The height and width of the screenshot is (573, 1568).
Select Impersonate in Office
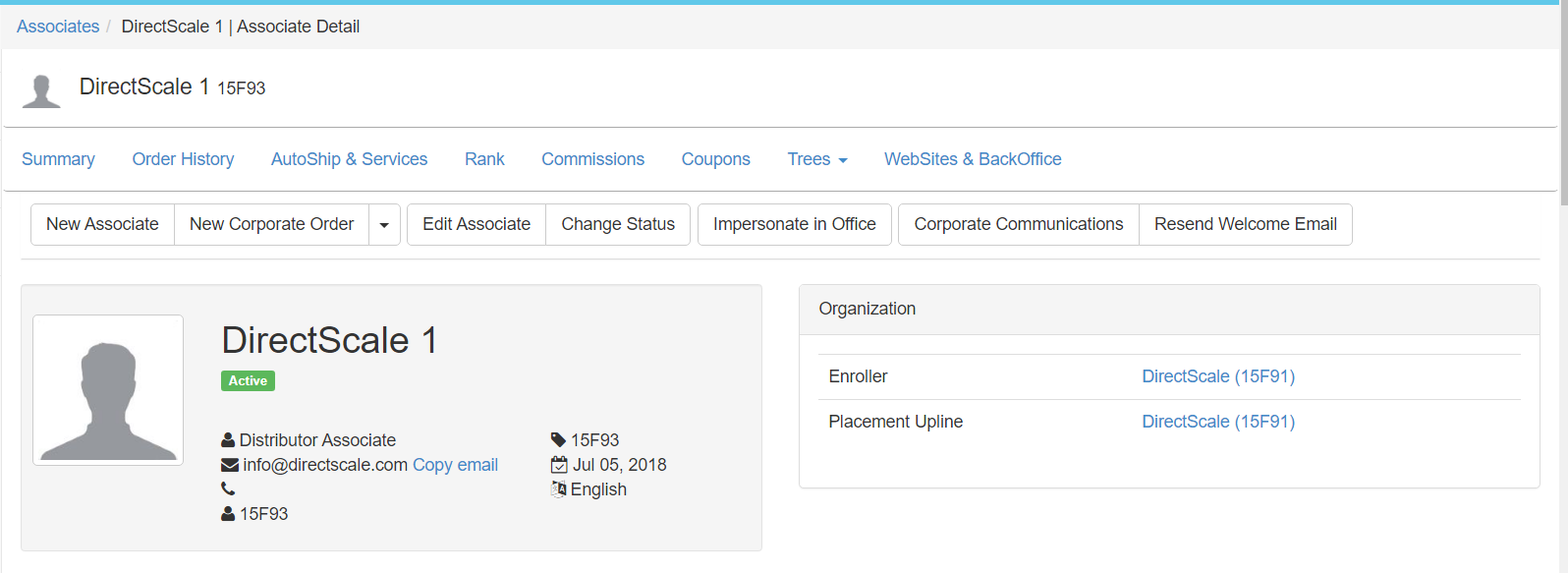[794, 224]
